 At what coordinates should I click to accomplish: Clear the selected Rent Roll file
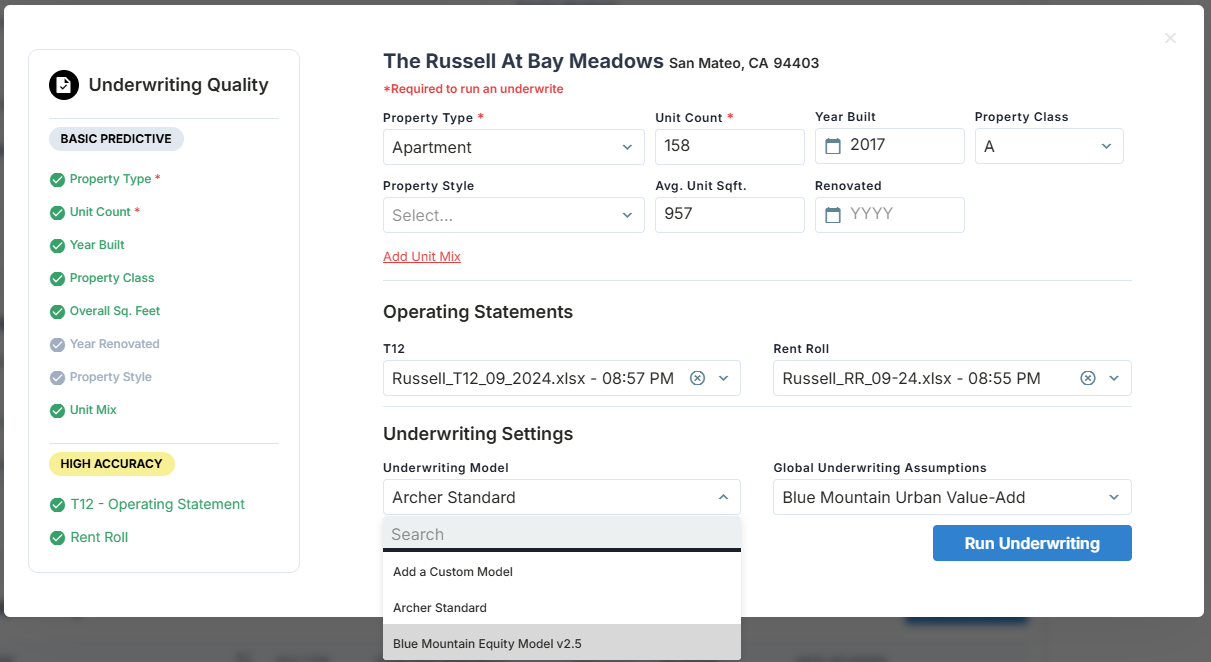pyautogui.click(x=1088, y=378)
